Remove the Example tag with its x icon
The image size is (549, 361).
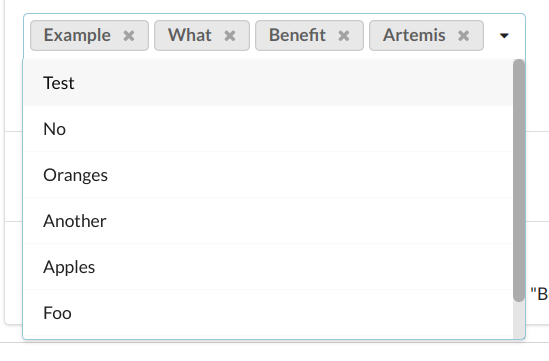click(129, 36)
